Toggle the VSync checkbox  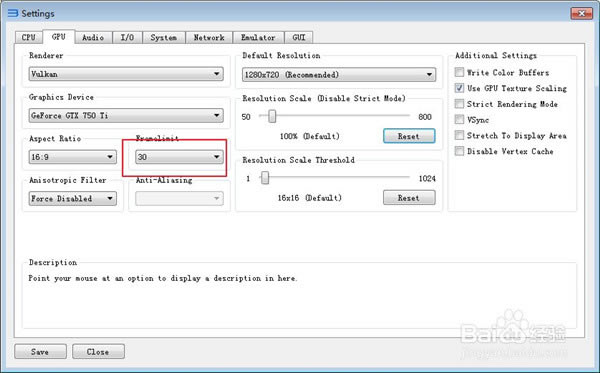459,119
